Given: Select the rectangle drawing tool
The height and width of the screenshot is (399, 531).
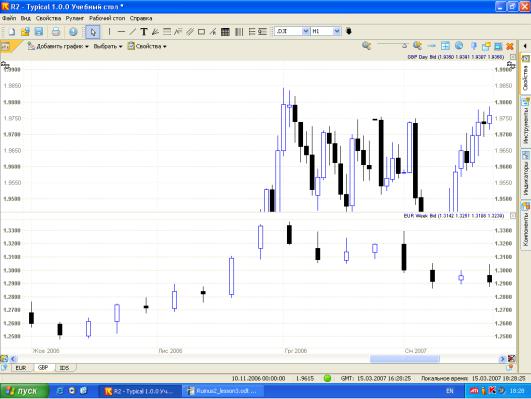Looking at the screenshot, I should click(x=201, y=32).
